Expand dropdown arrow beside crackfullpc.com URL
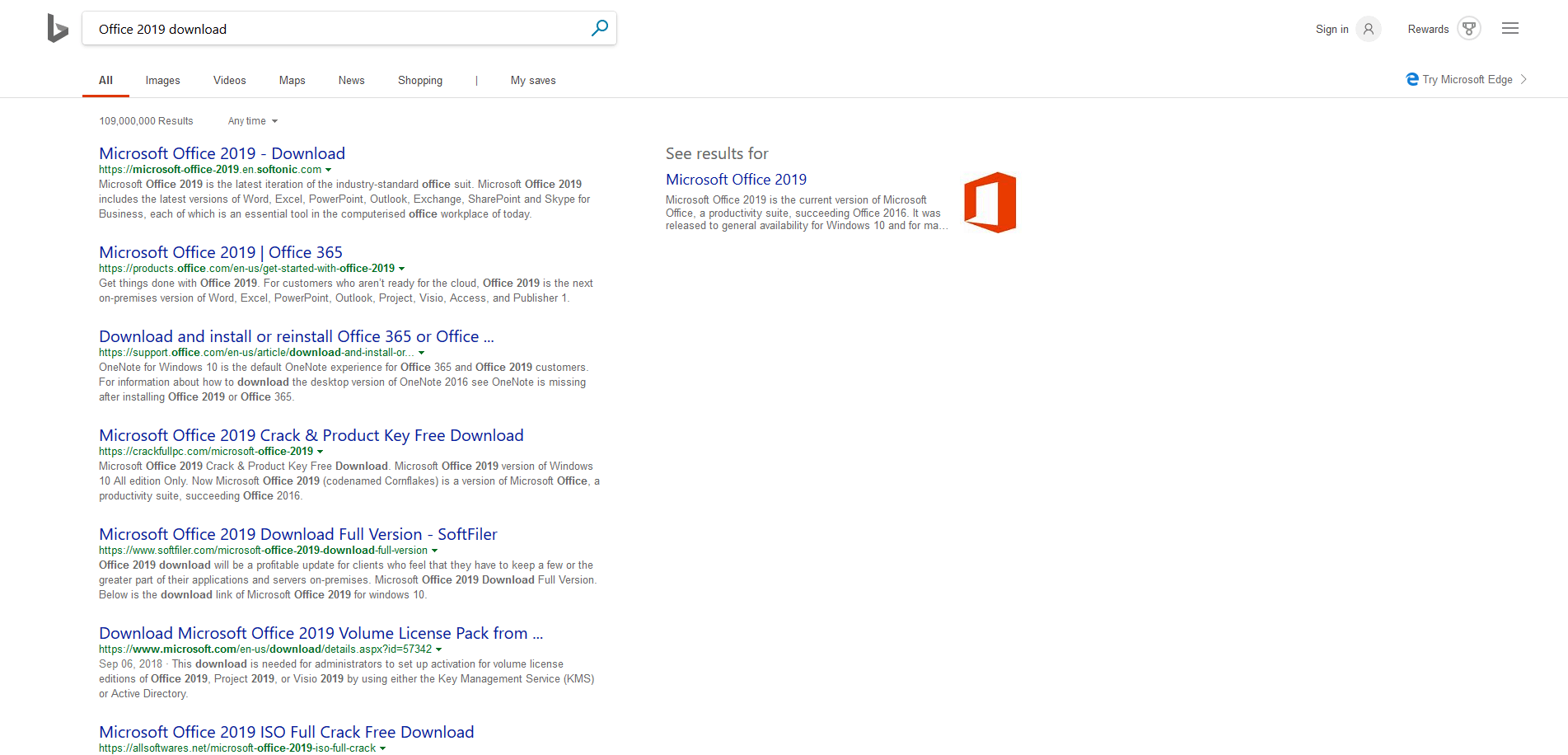Image resolution: width=1568 pixels, height=755 pixels. tap(321, 452)
